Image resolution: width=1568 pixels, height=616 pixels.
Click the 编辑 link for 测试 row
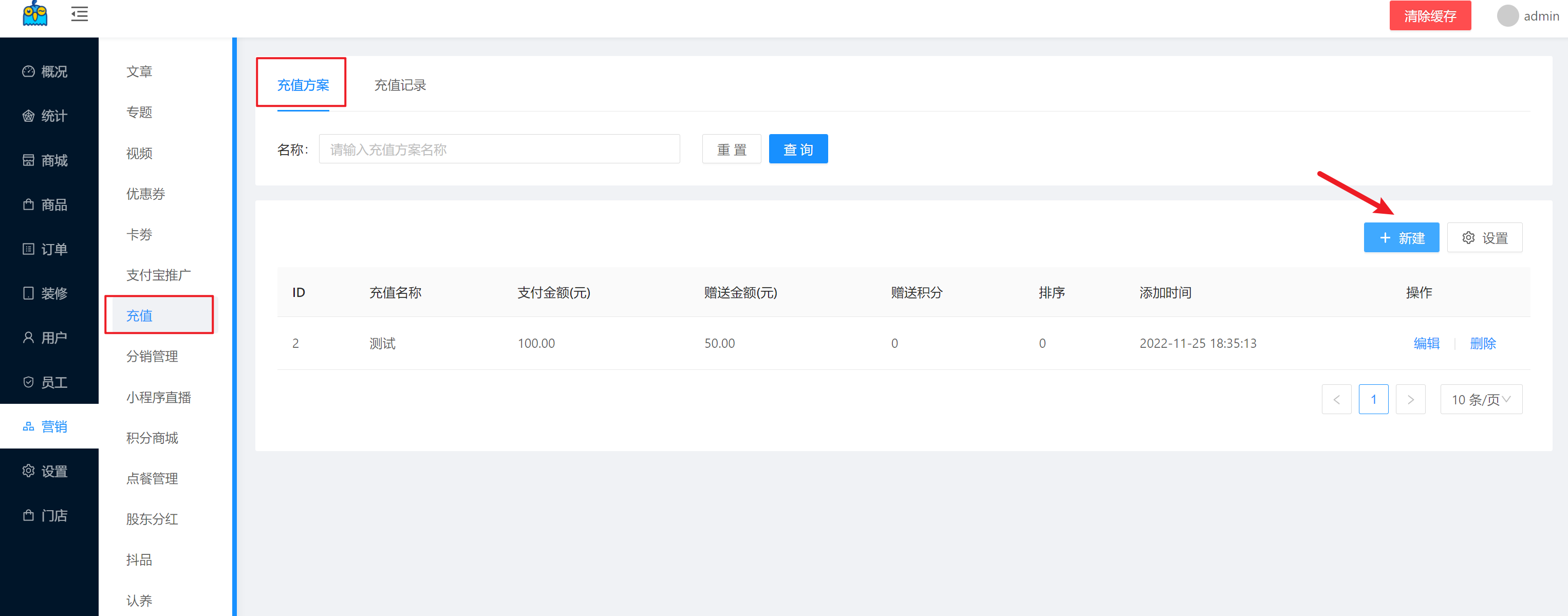[x=1426, y=343]
